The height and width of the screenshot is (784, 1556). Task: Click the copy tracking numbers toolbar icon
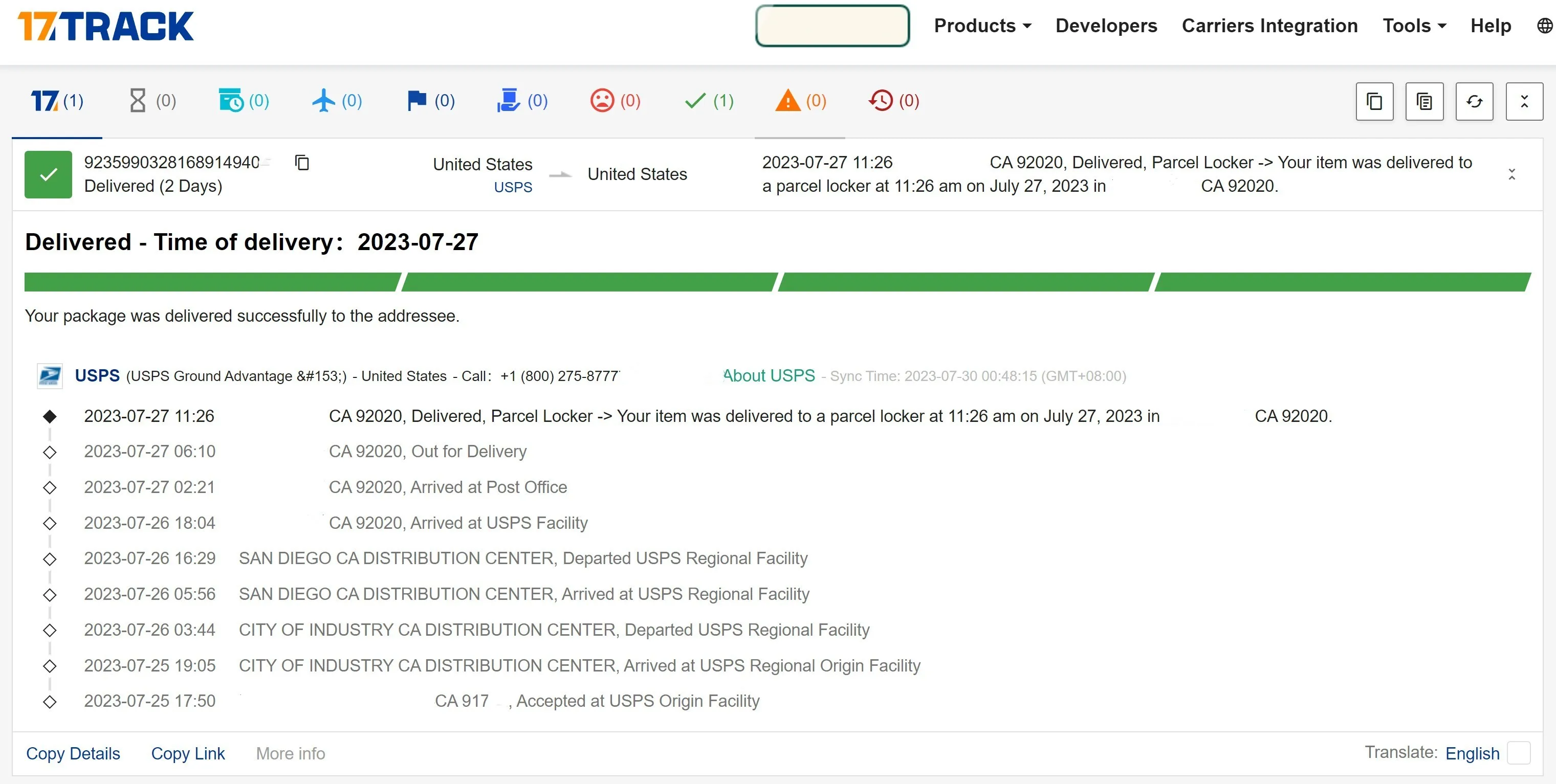(x=1374, y=101)
